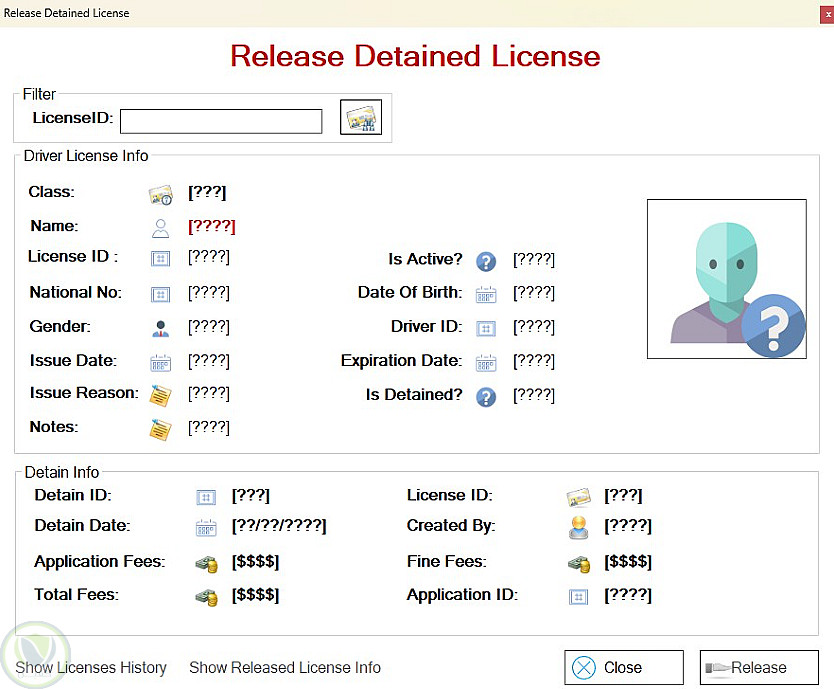Open Show Released License Info link
Screen dimensions: 834x689
tap(285, 668)
